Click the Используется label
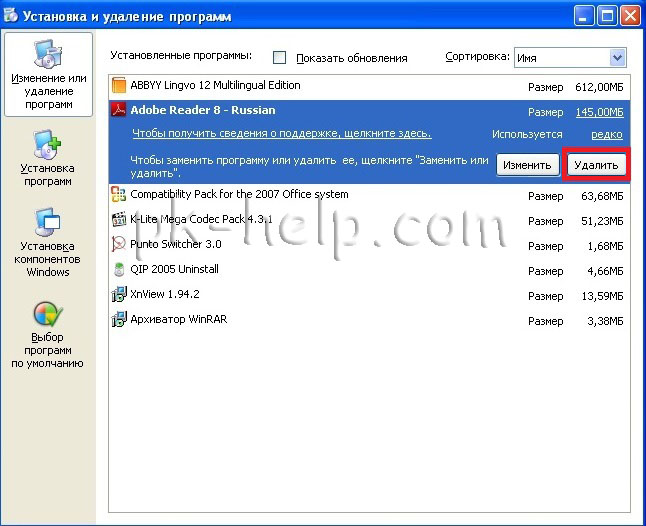Screen dimensions: 646x526 pyautogui.click(x=527, y=134)
